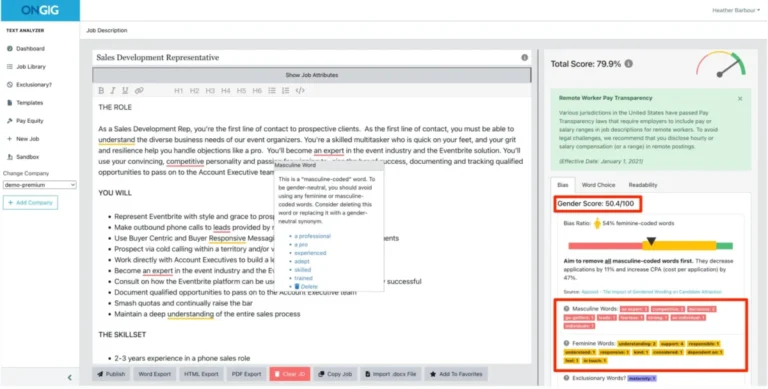Open the Heather Barbour user menu
The height and width of the screenshot is (389, 768).
click(736, 10)
